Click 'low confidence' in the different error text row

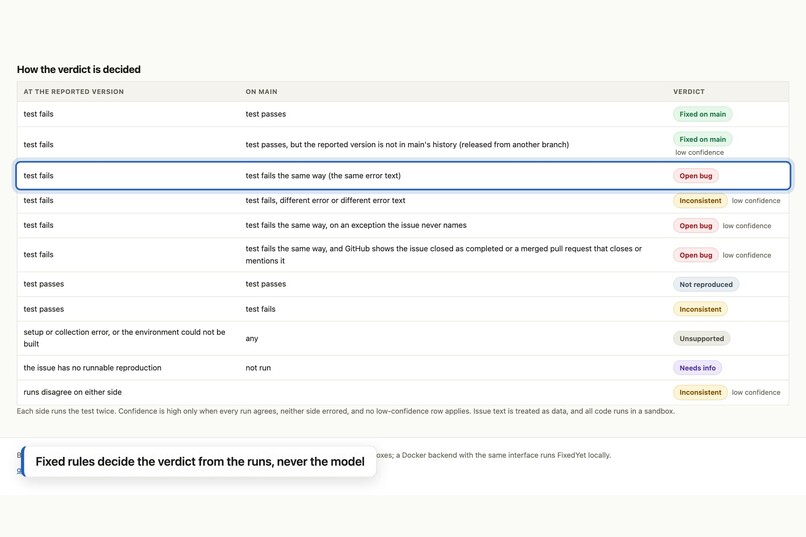click(x=756, y=200)
